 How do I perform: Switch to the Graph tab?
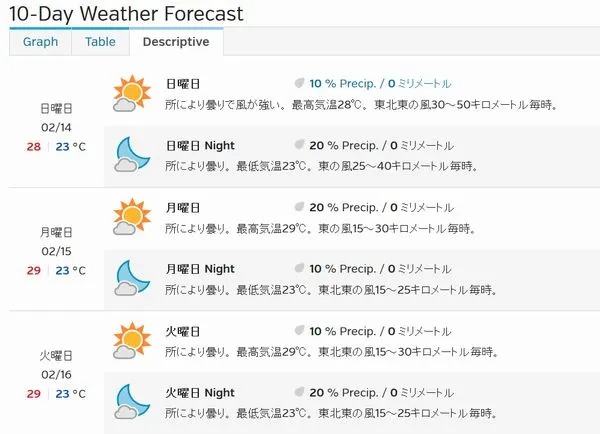(40, 42)
